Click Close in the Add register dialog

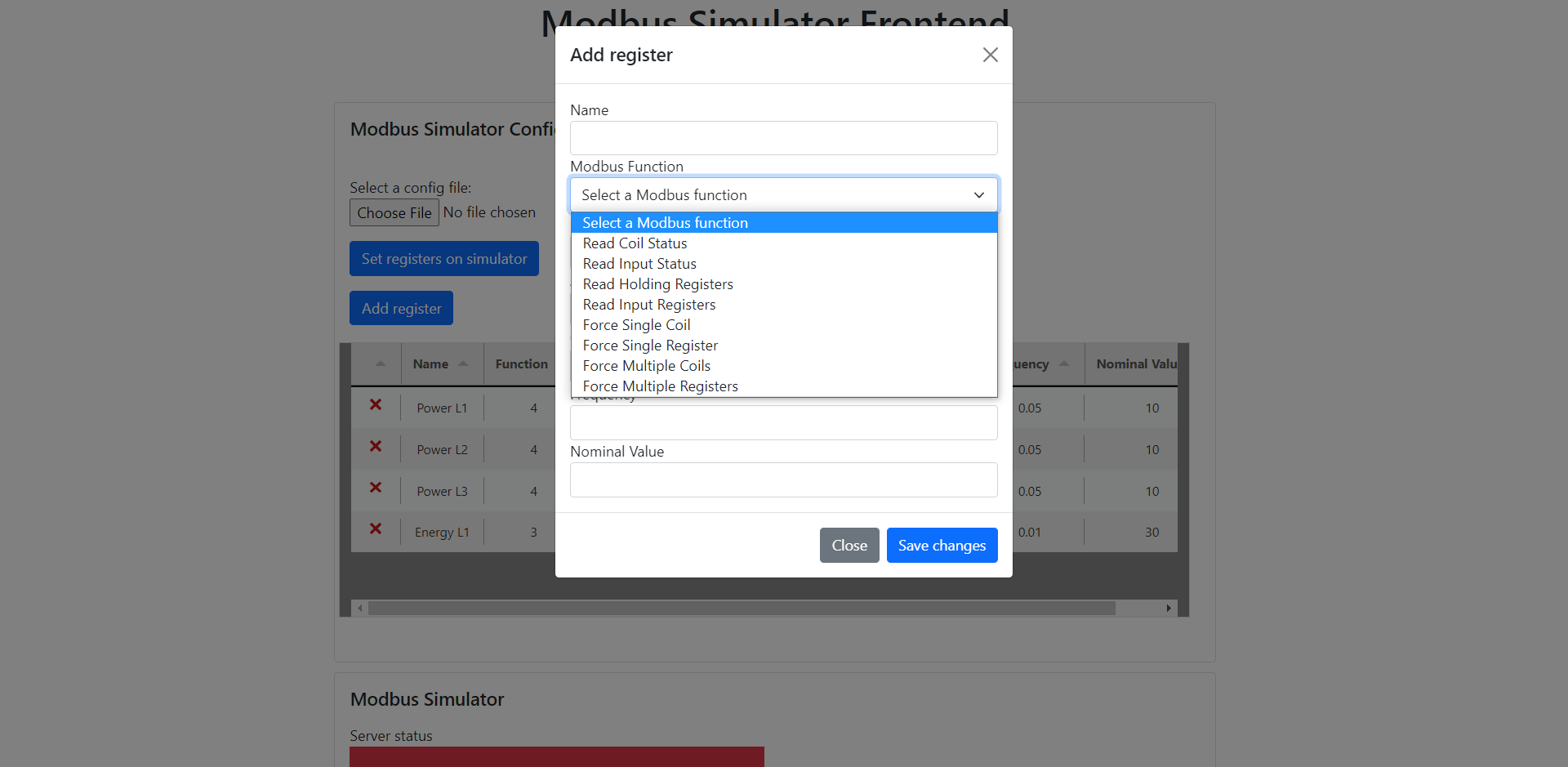tap(849, 545)
